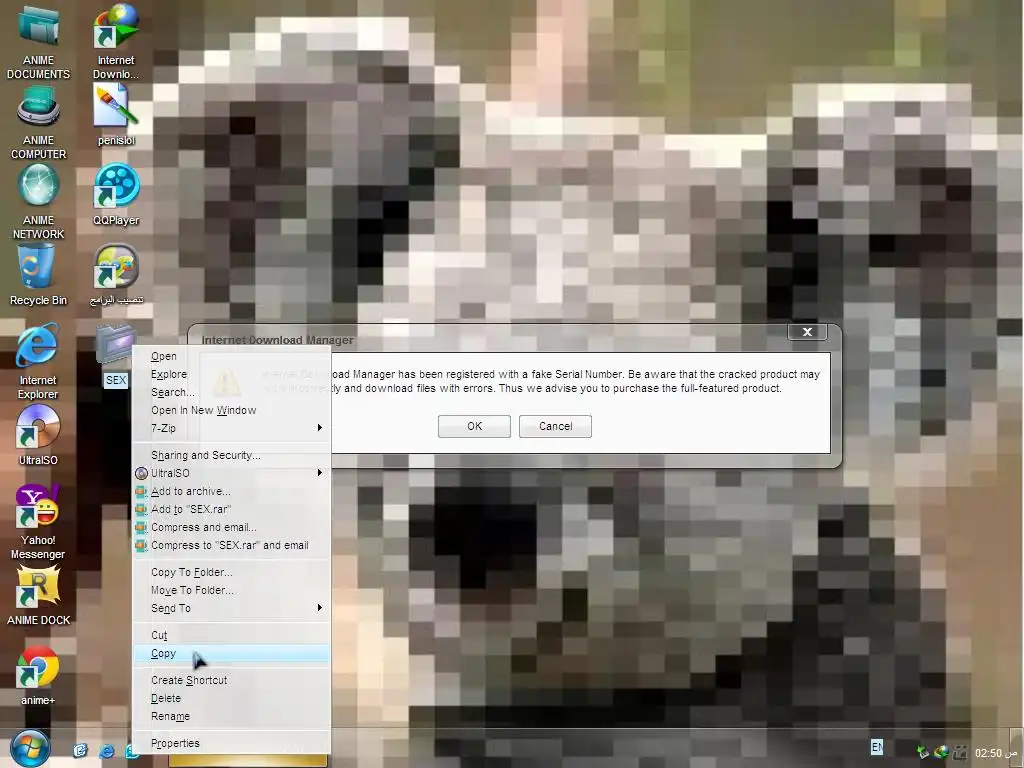Select the ANIME NETWORK desktop icon
1024x768 pixels.
(x=39, y=202)
